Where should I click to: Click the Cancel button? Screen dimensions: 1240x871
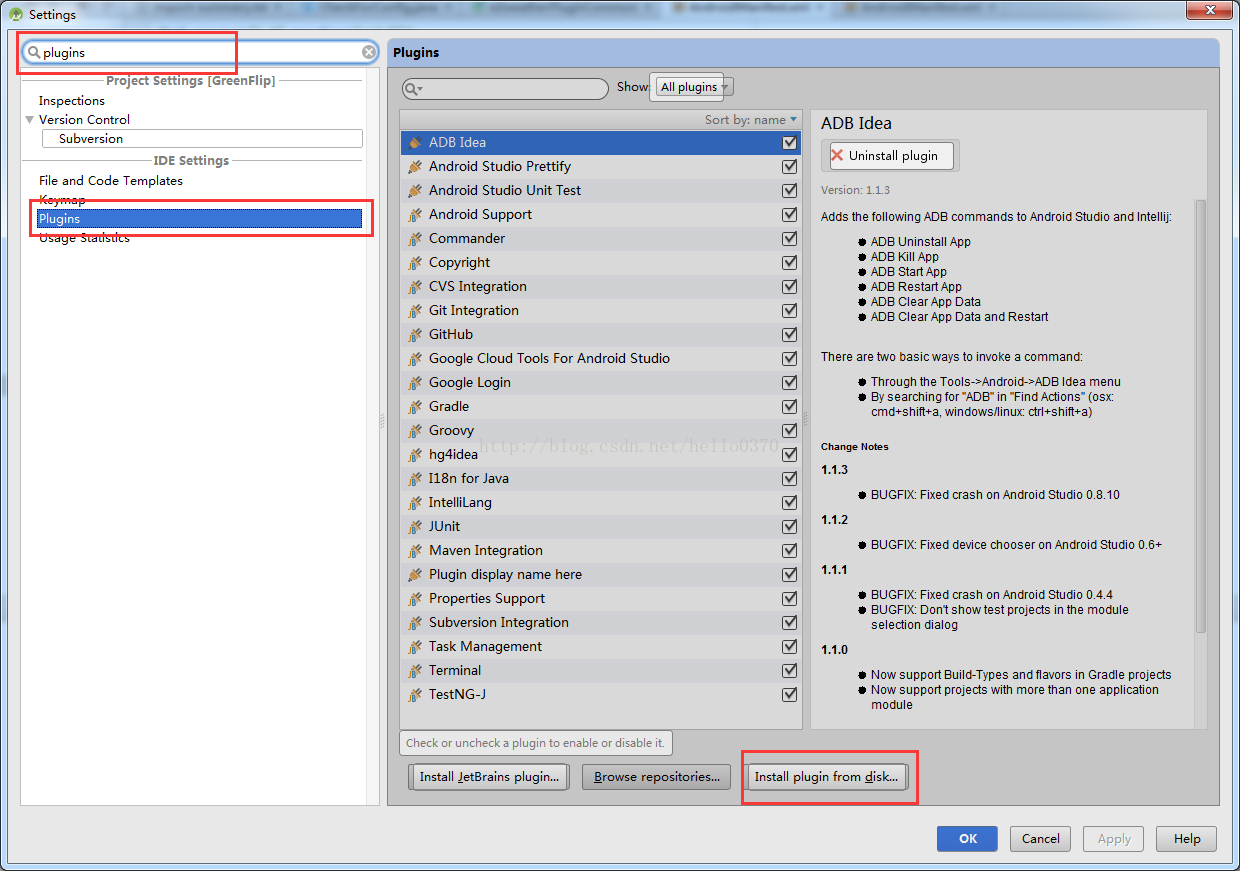coord(1041,839)
